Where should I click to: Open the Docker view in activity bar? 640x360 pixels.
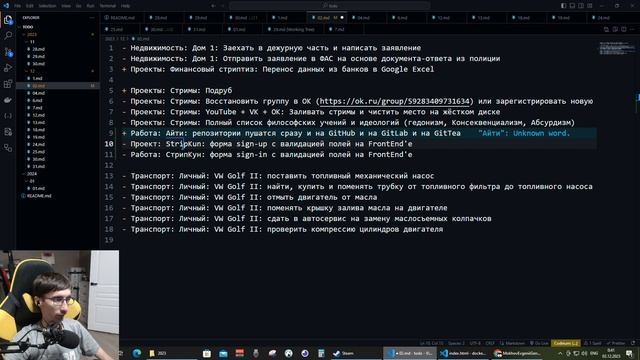coord(8,100)
